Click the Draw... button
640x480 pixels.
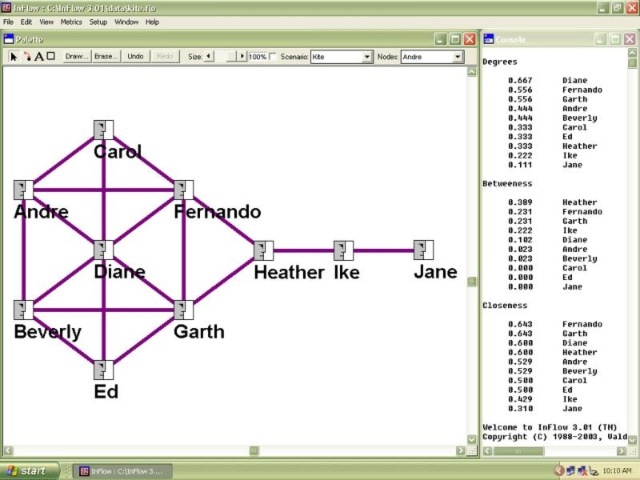[76, 56]
